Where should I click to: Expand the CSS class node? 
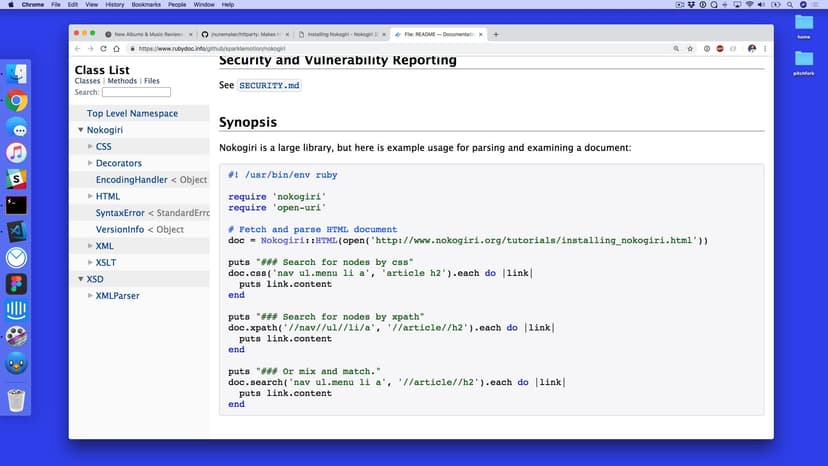tap(90, 147)
